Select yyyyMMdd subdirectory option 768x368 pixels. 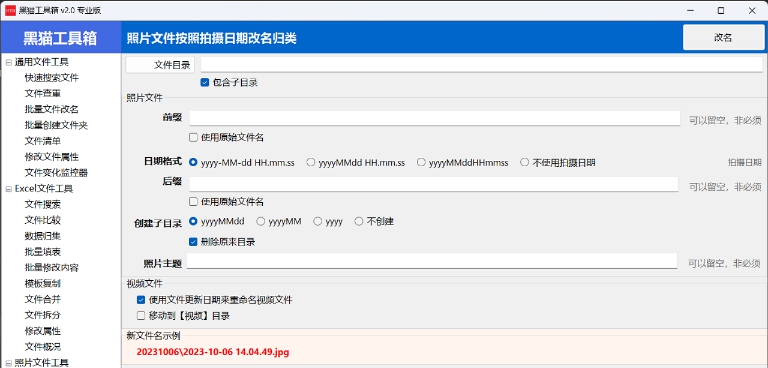point(193,221)
